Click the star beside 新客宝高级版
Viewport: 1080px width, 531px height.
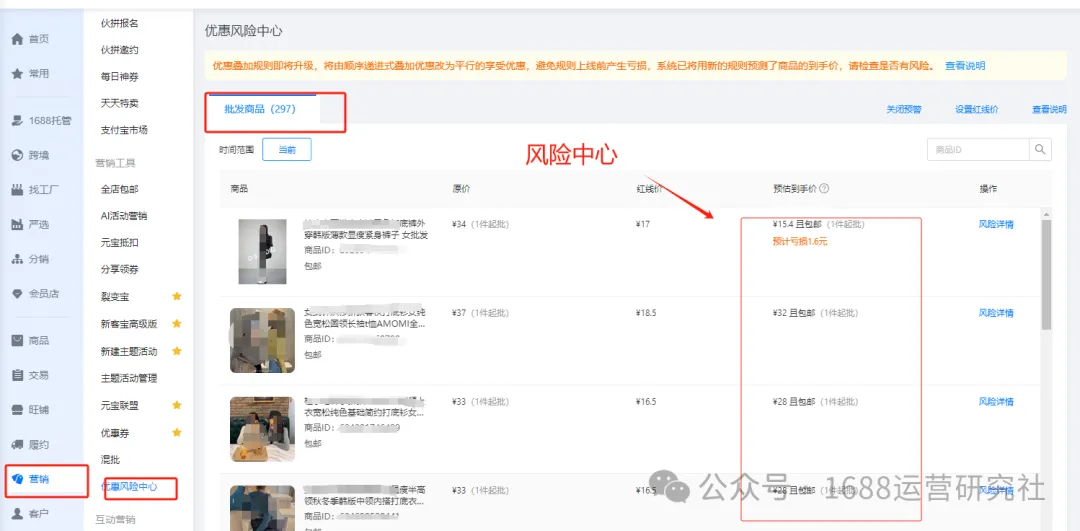pos(176,324)
